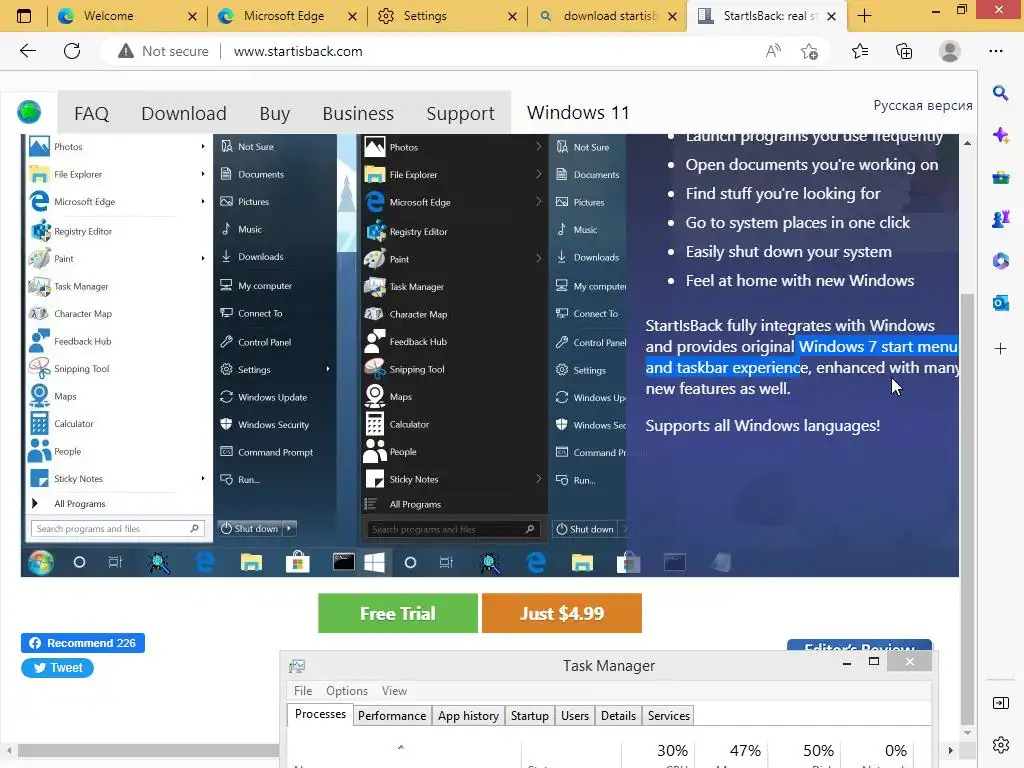Open the FAQ page menu item
1024x768 pixels.
(91, 114)
